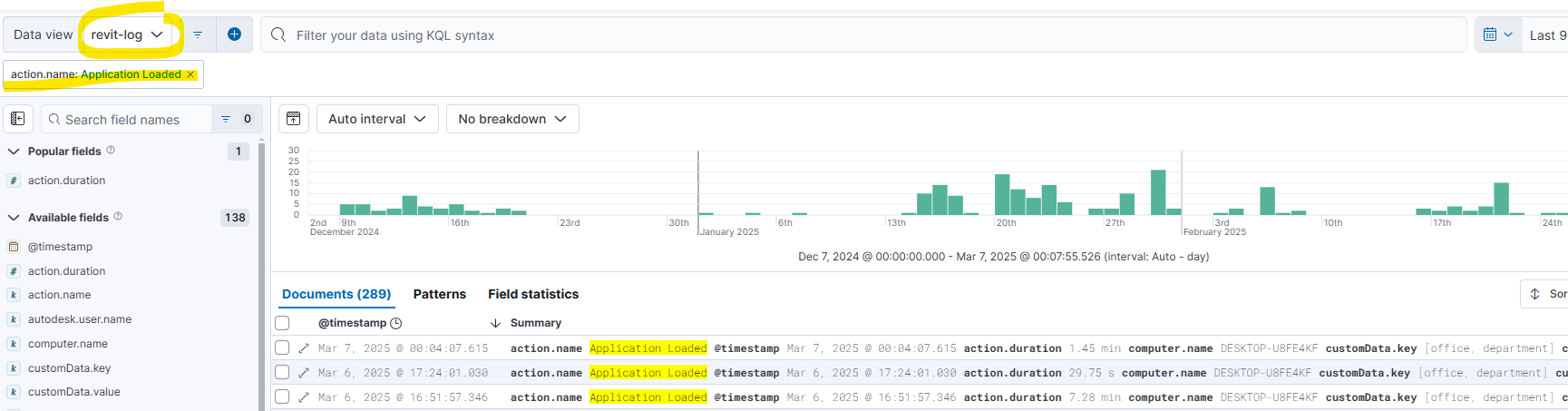
Task: Expand the Mar 7 00:04:07 document row
Action: tap(304, 348)
